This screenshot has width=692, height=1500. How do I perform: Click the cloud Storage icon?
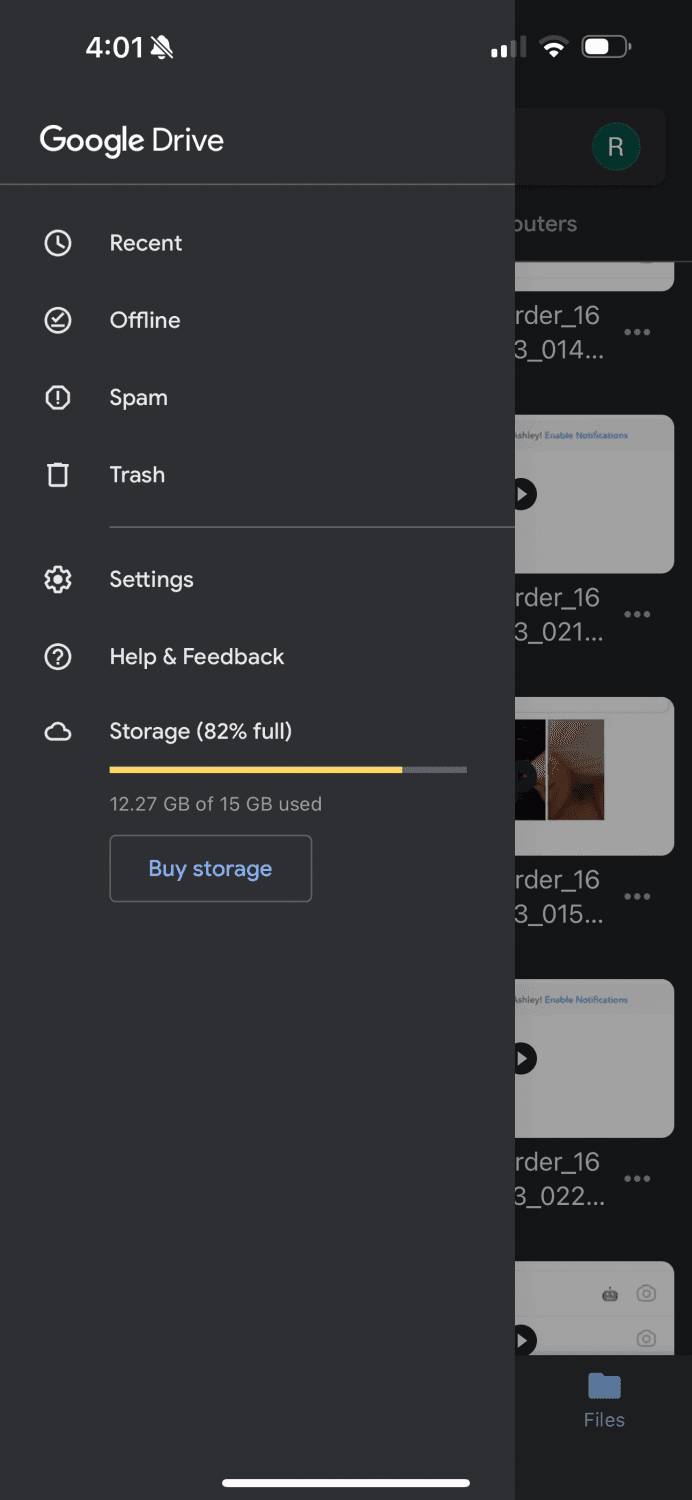57,731
